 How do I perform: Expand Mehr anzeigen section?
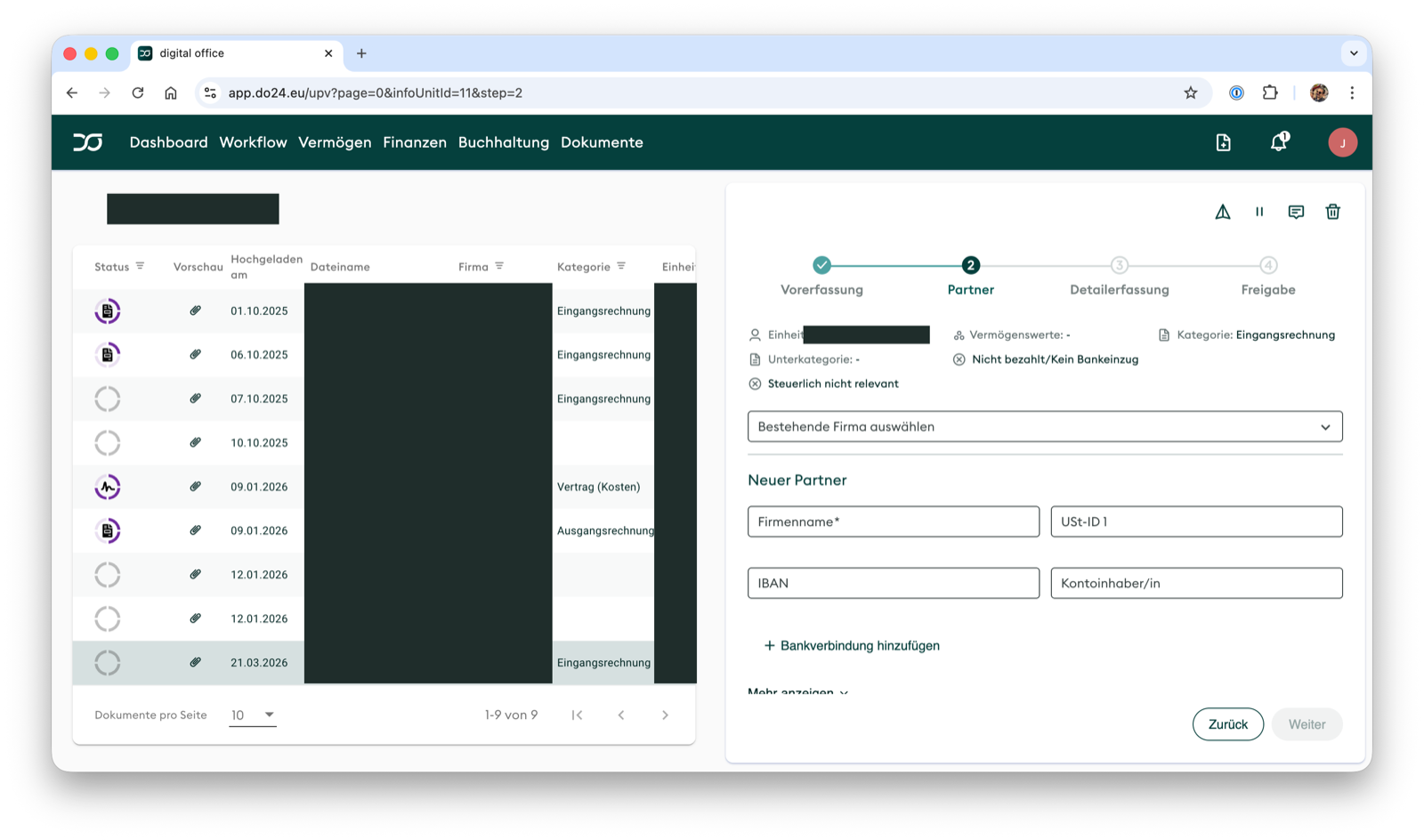tap(798, 691)
